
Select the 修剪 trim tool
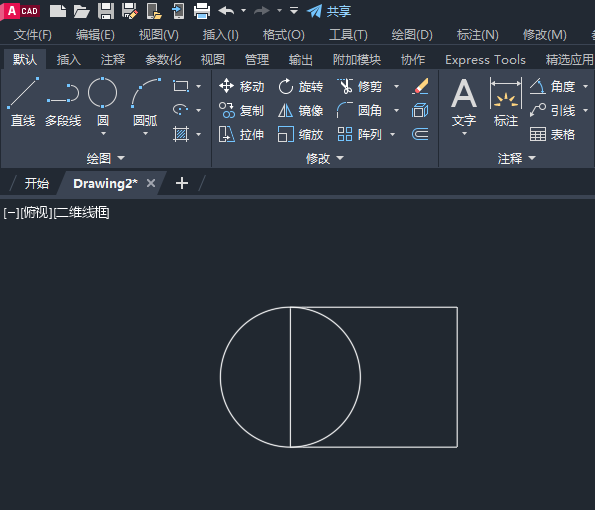click(360, 87)
